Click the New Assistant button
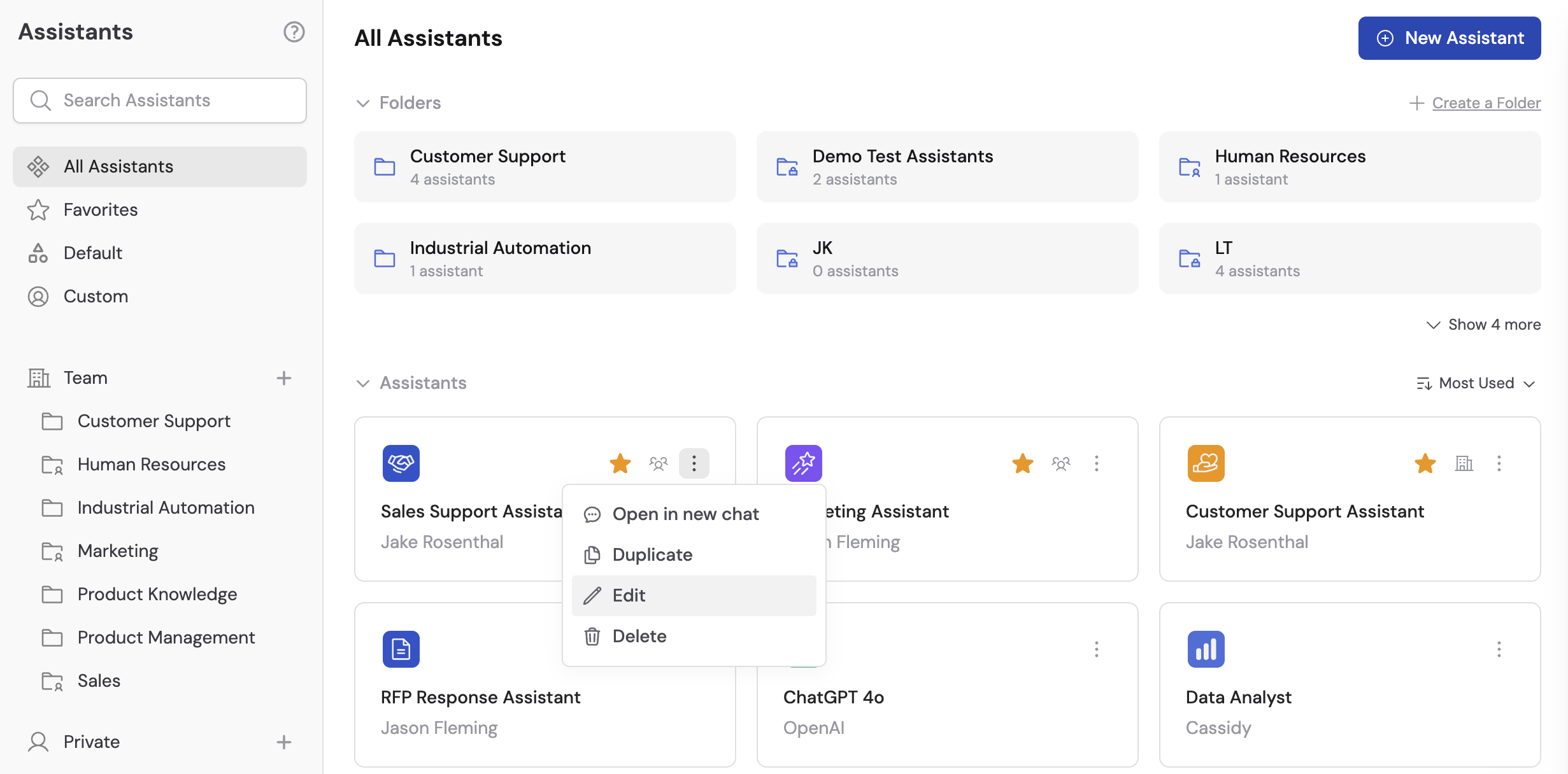Viewport: 1568px width, 774px height. point(1448,38)
